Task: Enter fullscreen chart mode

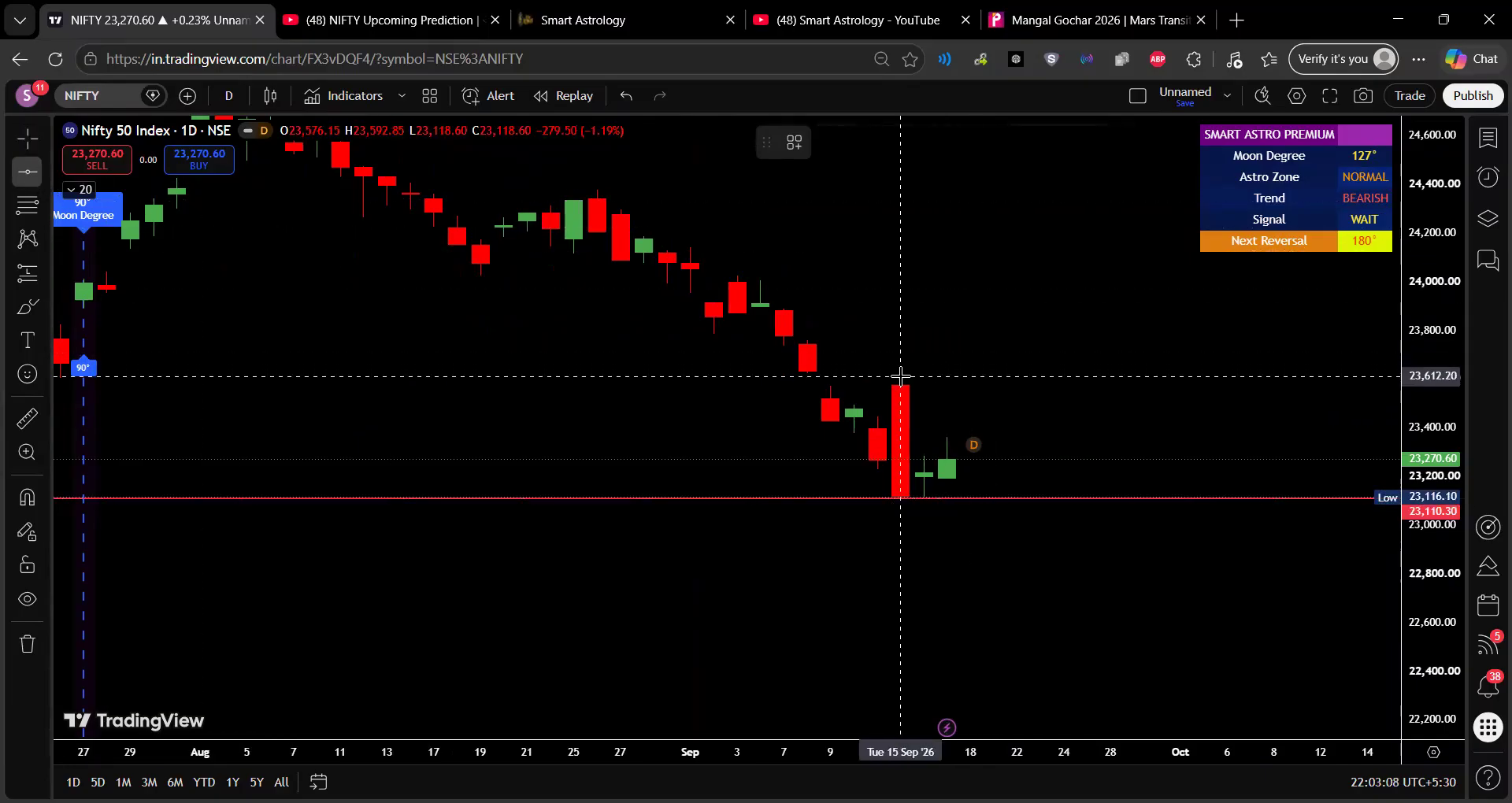Action: [1330, 96]
